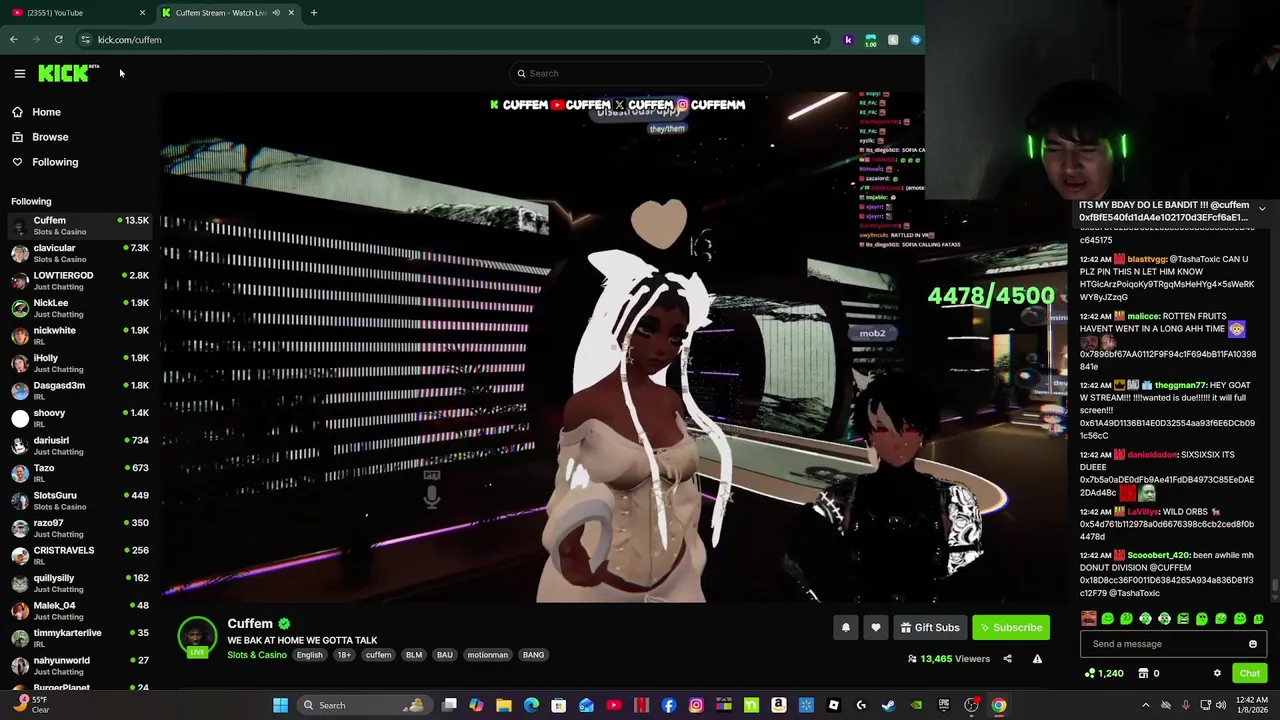Reload the page
Viewport: 1280px width, 720px height.
tap(59, 40)
